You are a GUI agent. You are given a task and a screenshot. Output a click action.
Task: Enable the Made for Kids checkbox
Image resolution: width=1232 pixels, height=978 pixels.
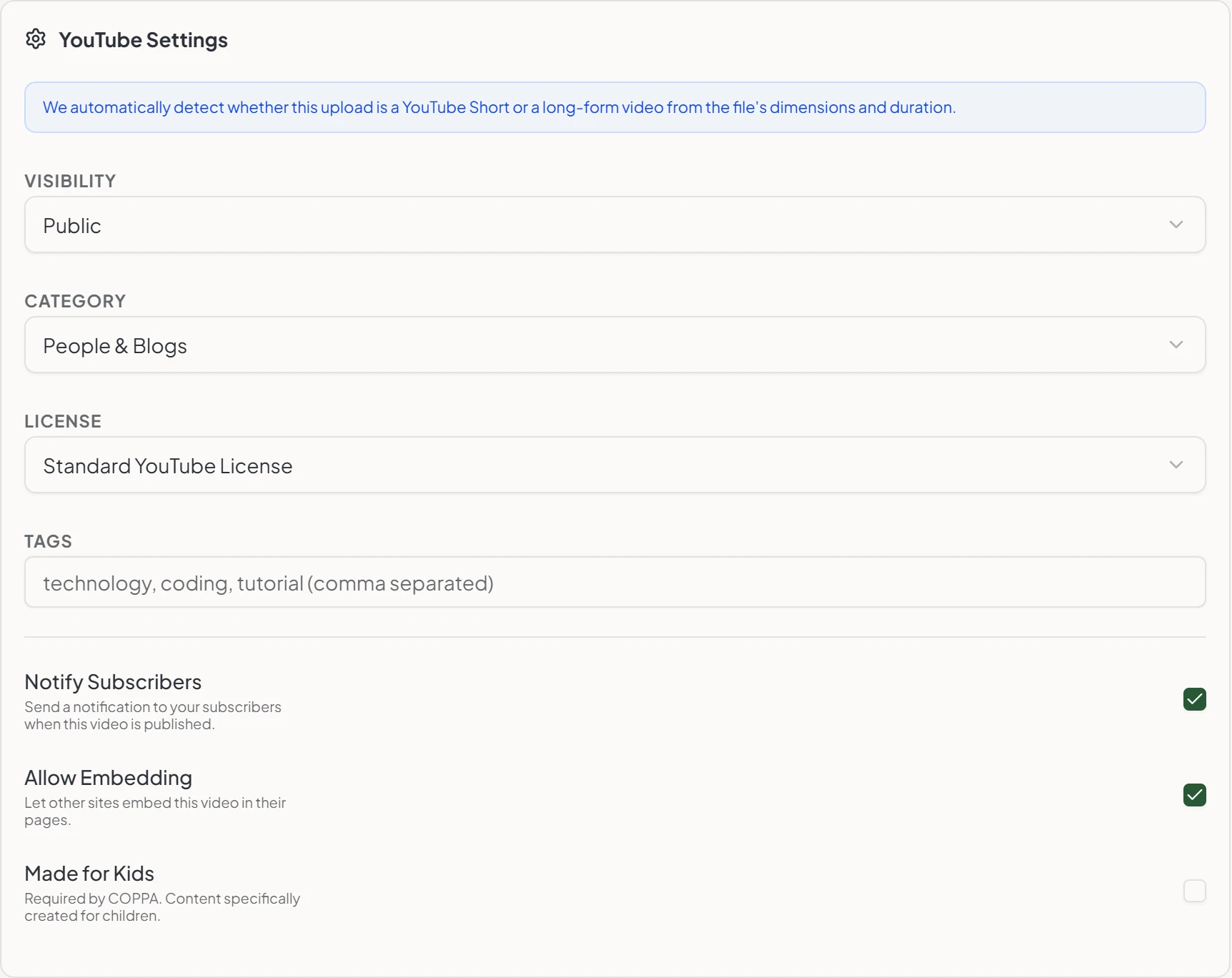click(1194, 891)
